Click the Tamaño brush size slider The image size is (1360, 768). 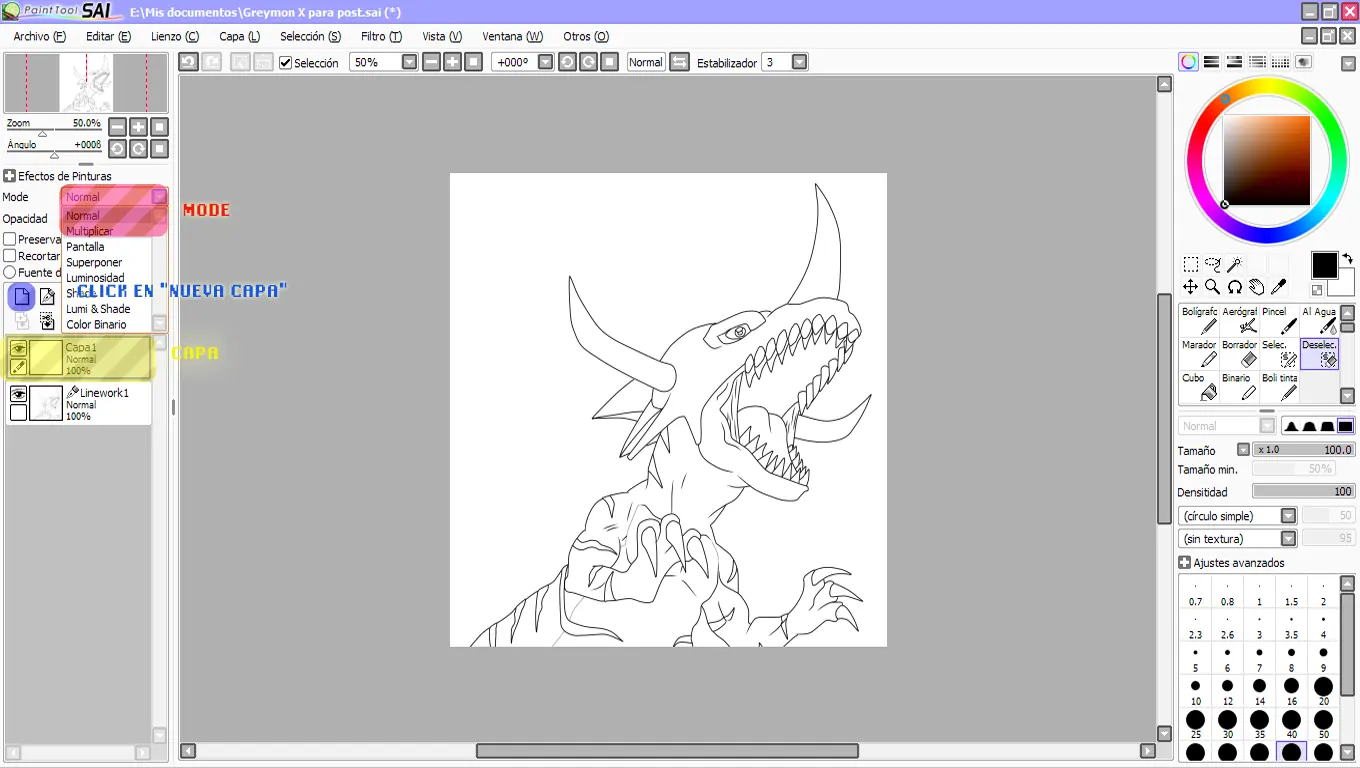tap(1304, 450)
